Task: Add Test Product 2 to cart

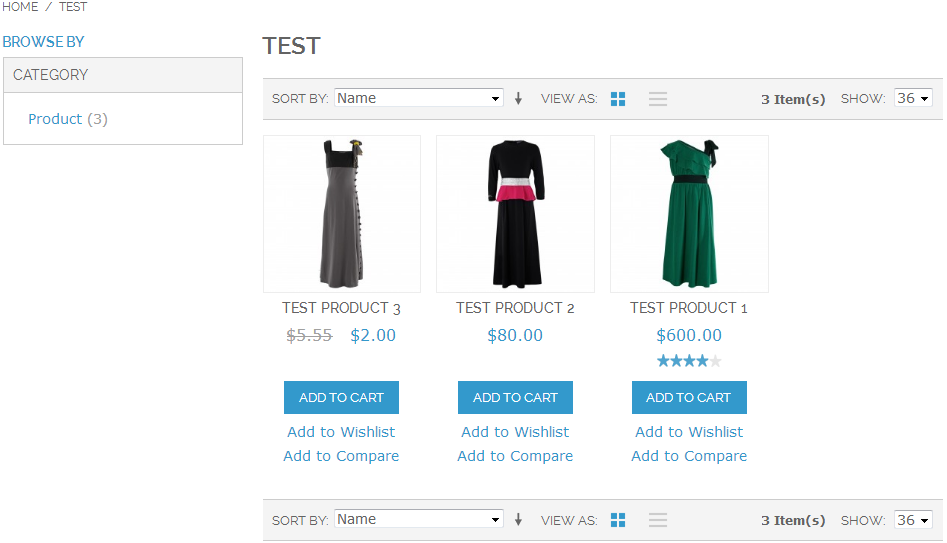Action: coord(515,397)
